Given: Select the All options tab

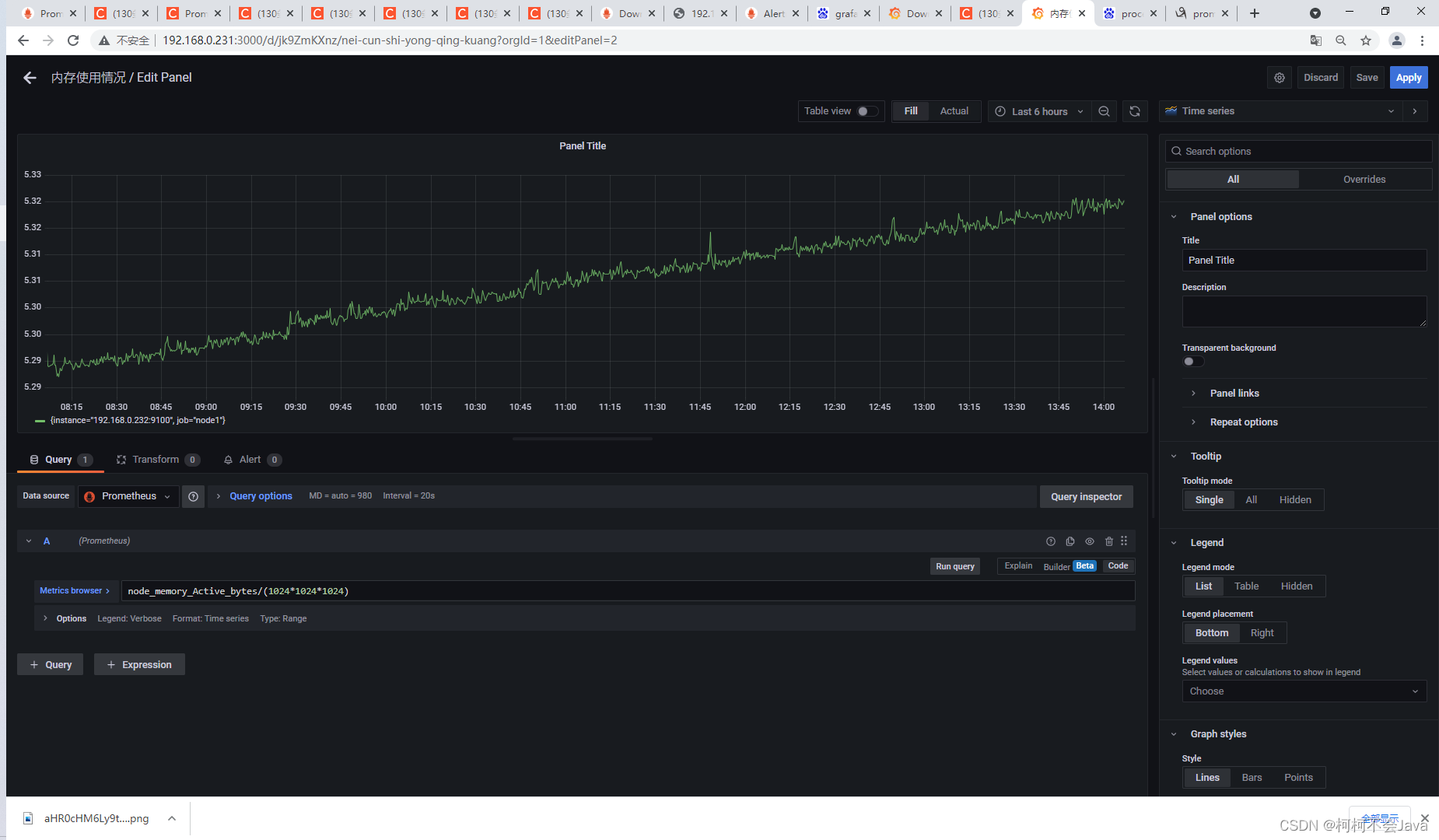Looking at the screenshot, I should pos(1233,180).
